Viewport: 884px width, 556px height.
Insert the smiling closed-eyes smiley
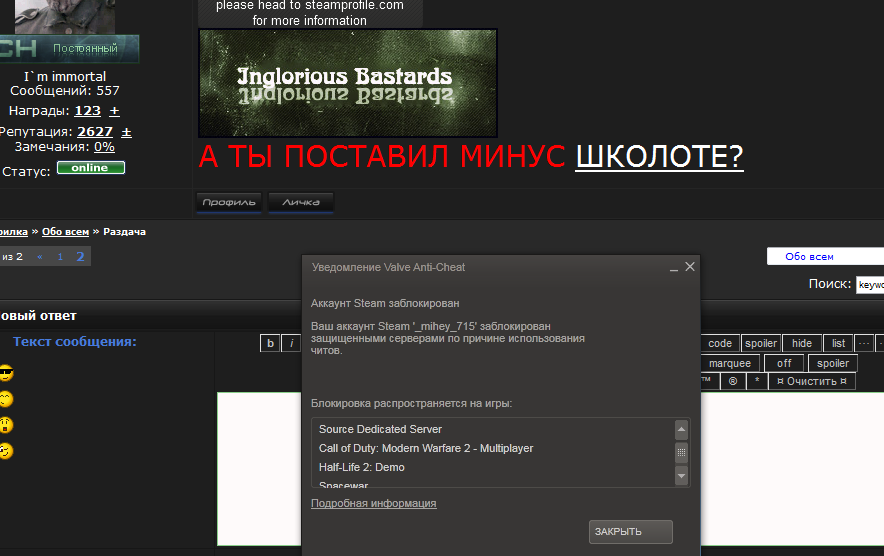tap(6, 399)
